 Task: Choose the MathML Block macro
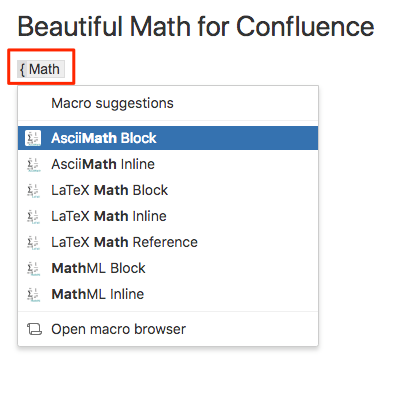click(168, 268)
